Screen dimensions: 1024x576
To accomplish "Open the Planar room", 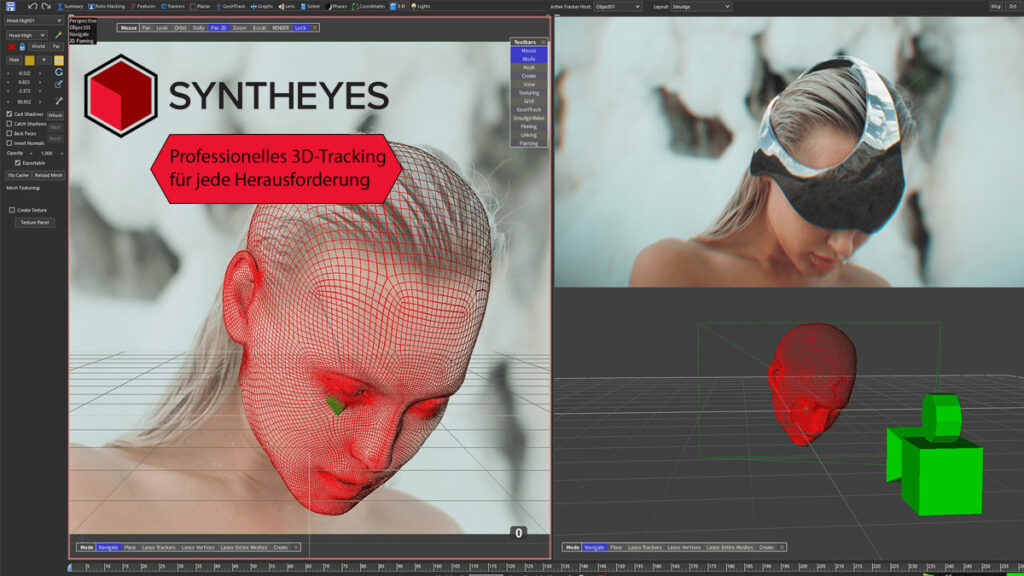I will [x=200, y=7].
